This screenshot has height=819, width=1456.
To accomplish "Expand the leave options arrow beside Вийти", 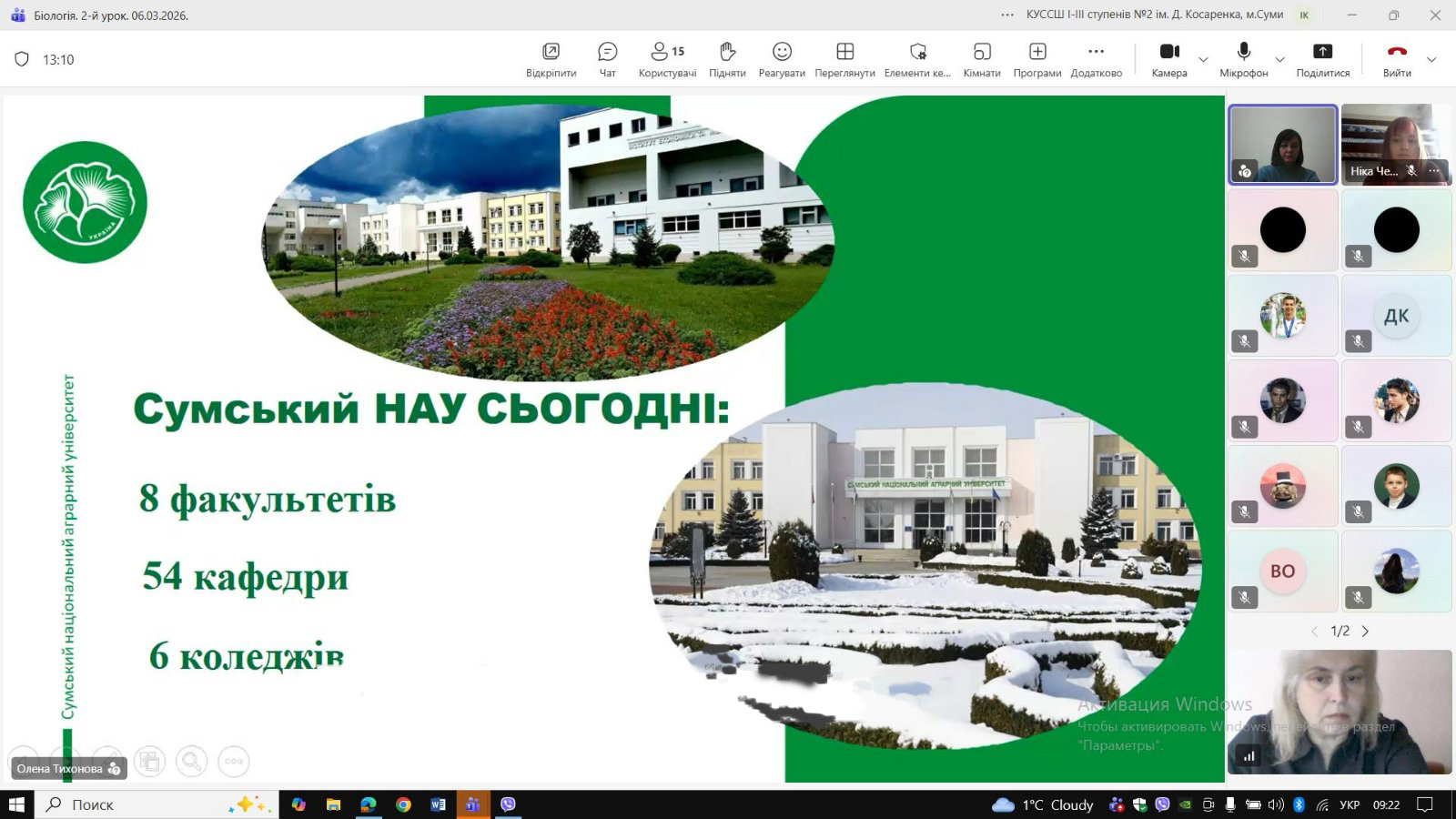I will click(1431, 60).
